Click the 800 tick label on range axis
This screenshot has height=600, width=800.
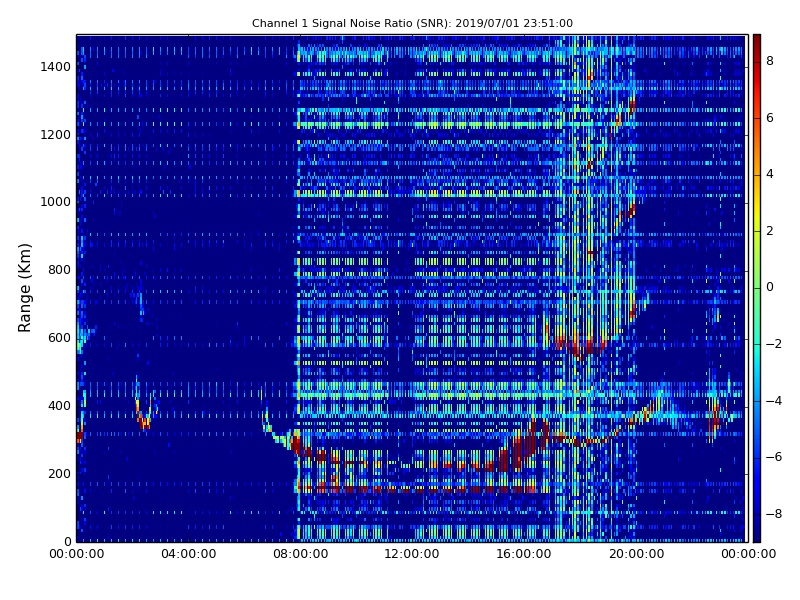pos(59,270)
